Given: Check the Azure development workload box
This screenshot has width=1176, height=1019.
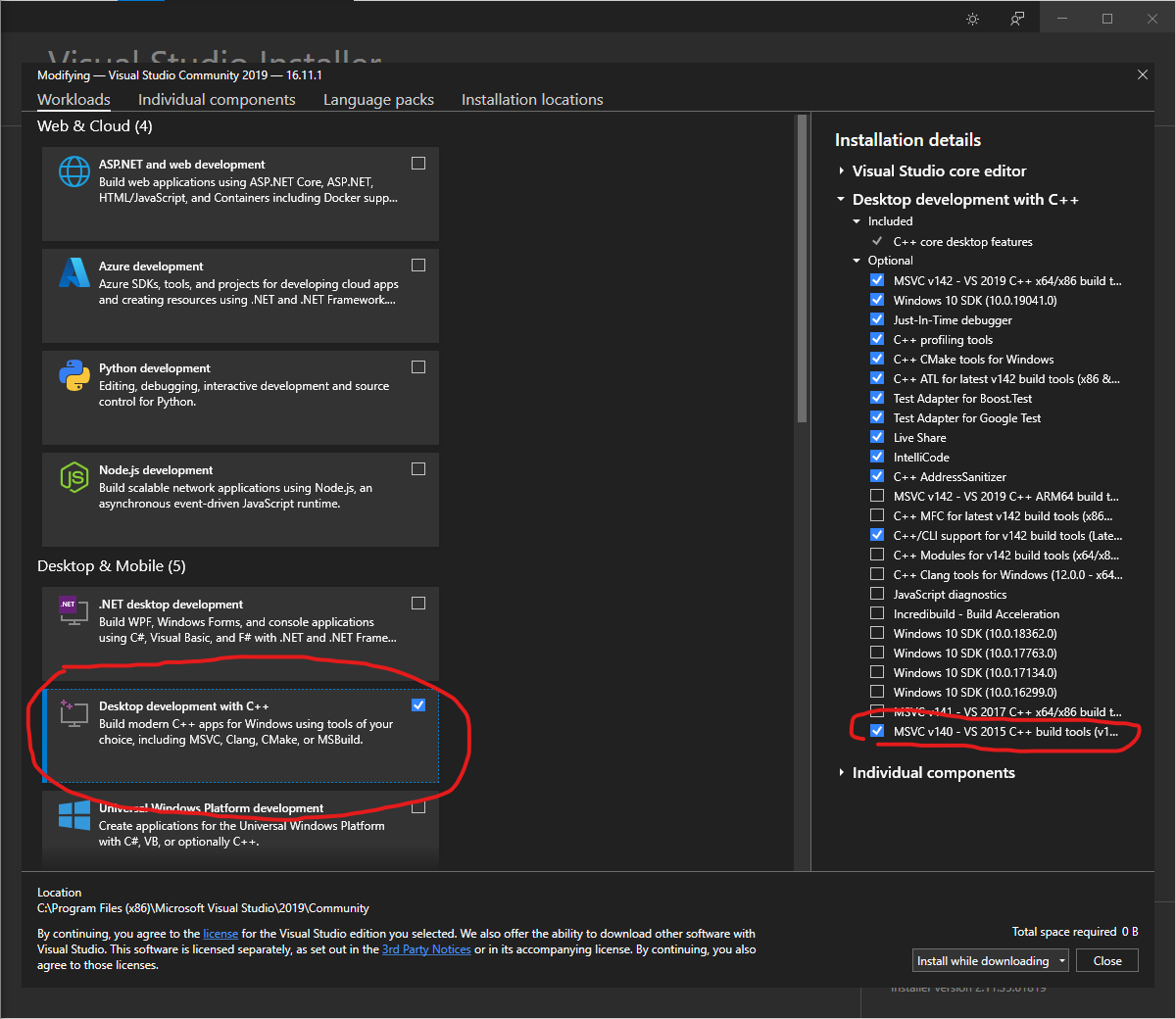Looking at the screenshot, I should [418, 266].
